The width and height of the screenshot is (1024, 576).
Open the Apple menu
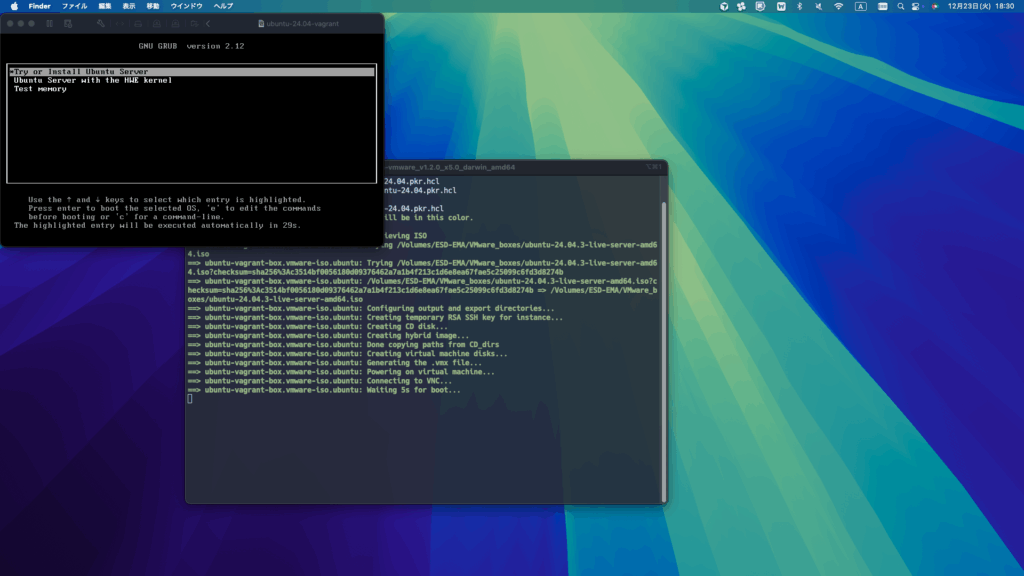coord(14,6)
